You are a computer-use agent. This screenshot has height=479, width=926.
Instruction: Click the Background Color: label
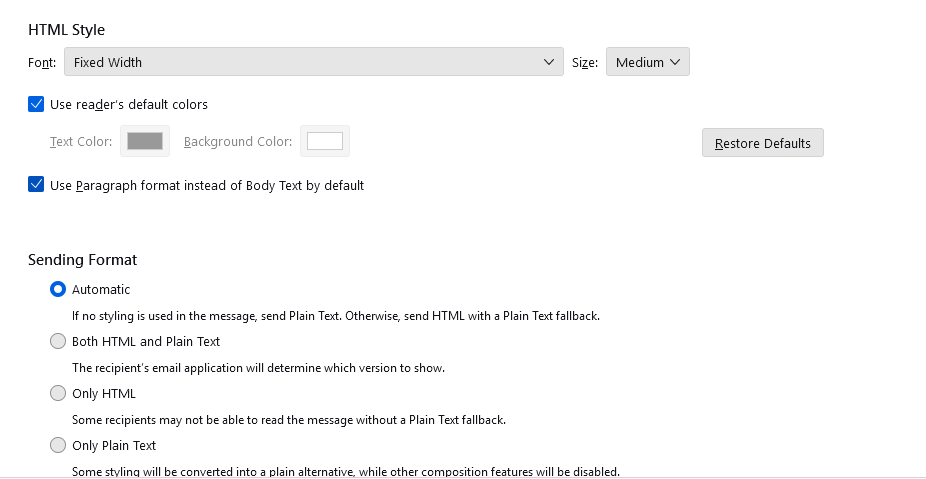(x=238, y=142)
